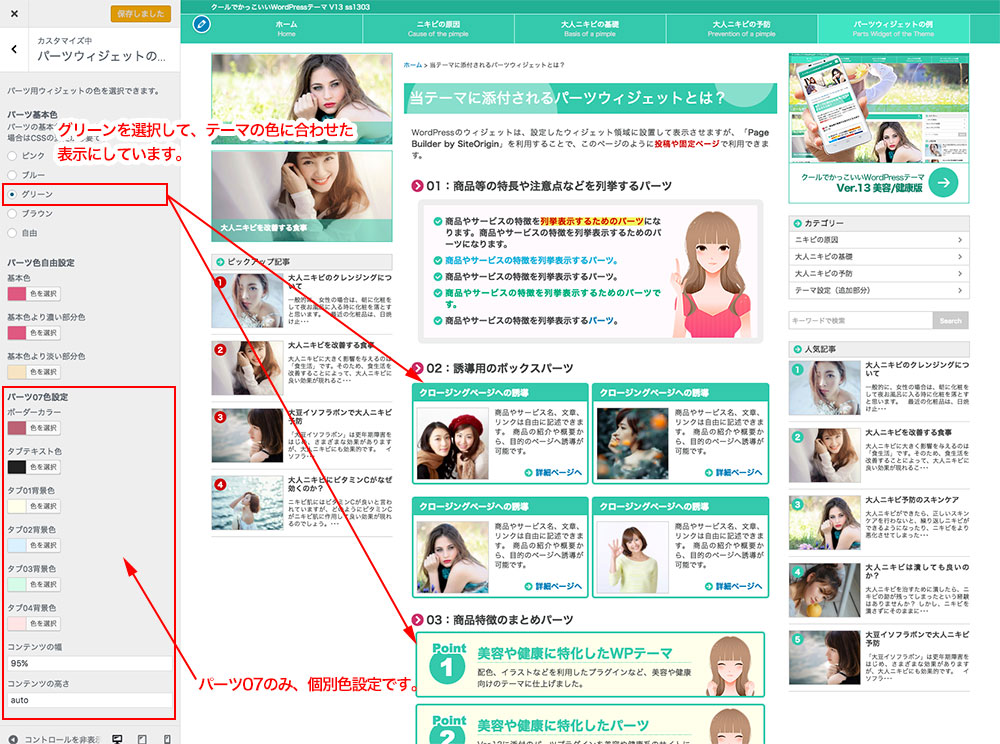This screenshot has width=1000, height=744.
Task: Click the 投稿や固定ページ red link
Action: (687, 144)
